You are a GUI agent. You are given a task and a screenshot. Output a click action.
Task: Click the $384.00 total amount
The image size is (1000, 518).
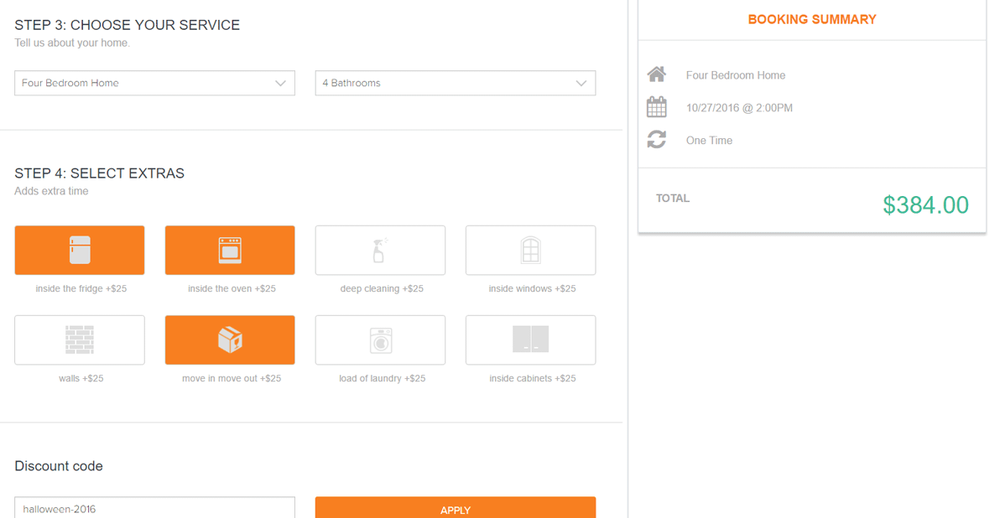pos(926,205)
